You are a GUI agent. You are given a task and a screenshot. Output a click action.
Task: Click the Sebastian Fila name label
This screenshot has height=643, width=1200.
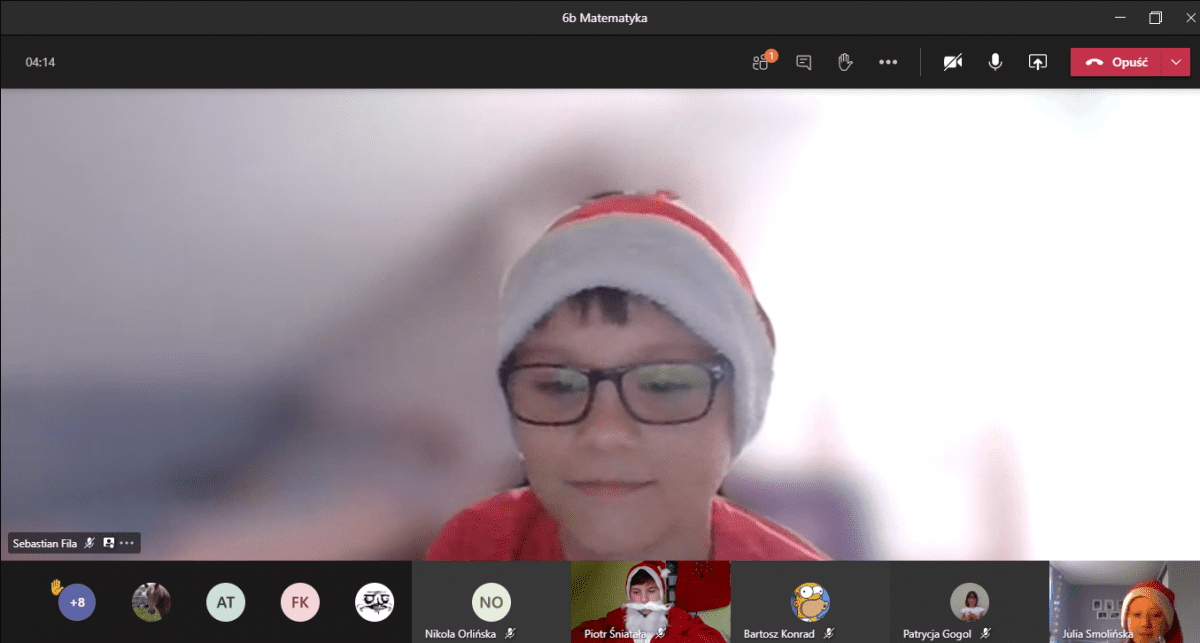[45, 543]
